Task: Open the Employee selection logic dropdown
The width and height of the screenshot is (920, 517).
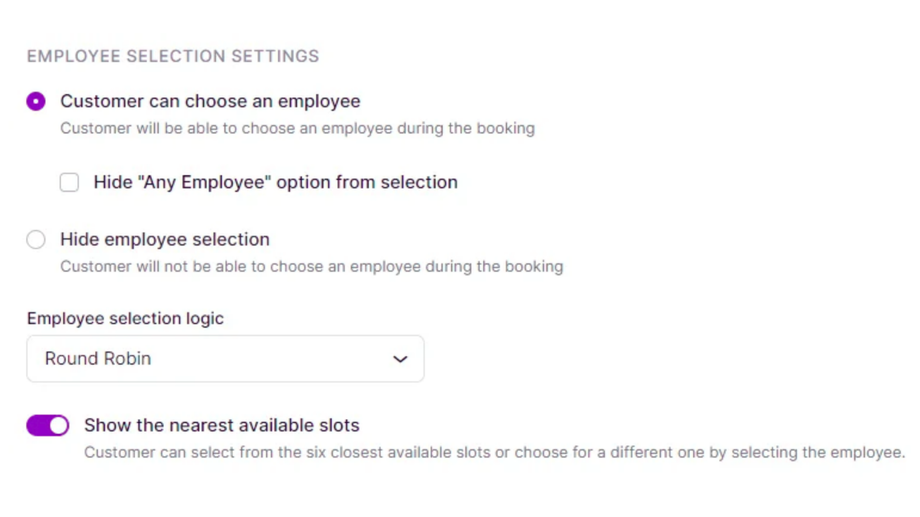Action: 225,359
